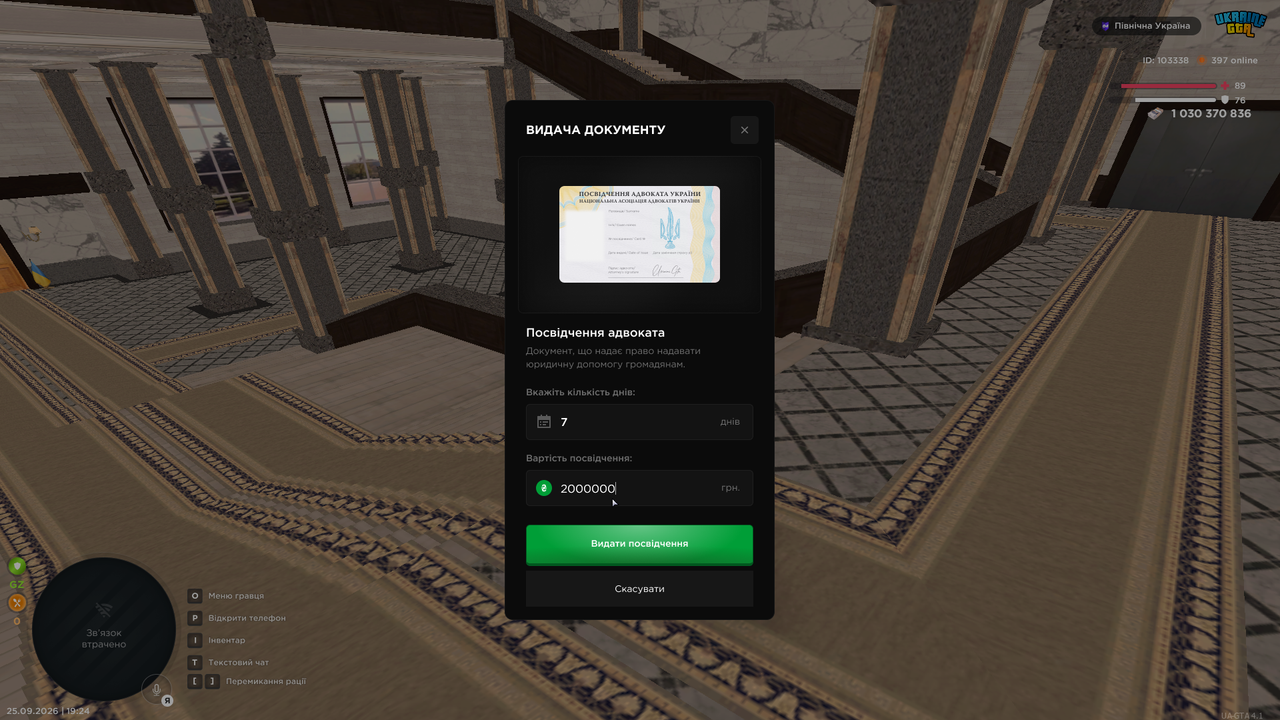Click the 'Вкажіть кількість днів:' field label
The width and height of the screenshot is (1280, 720).
click(580, 393)
